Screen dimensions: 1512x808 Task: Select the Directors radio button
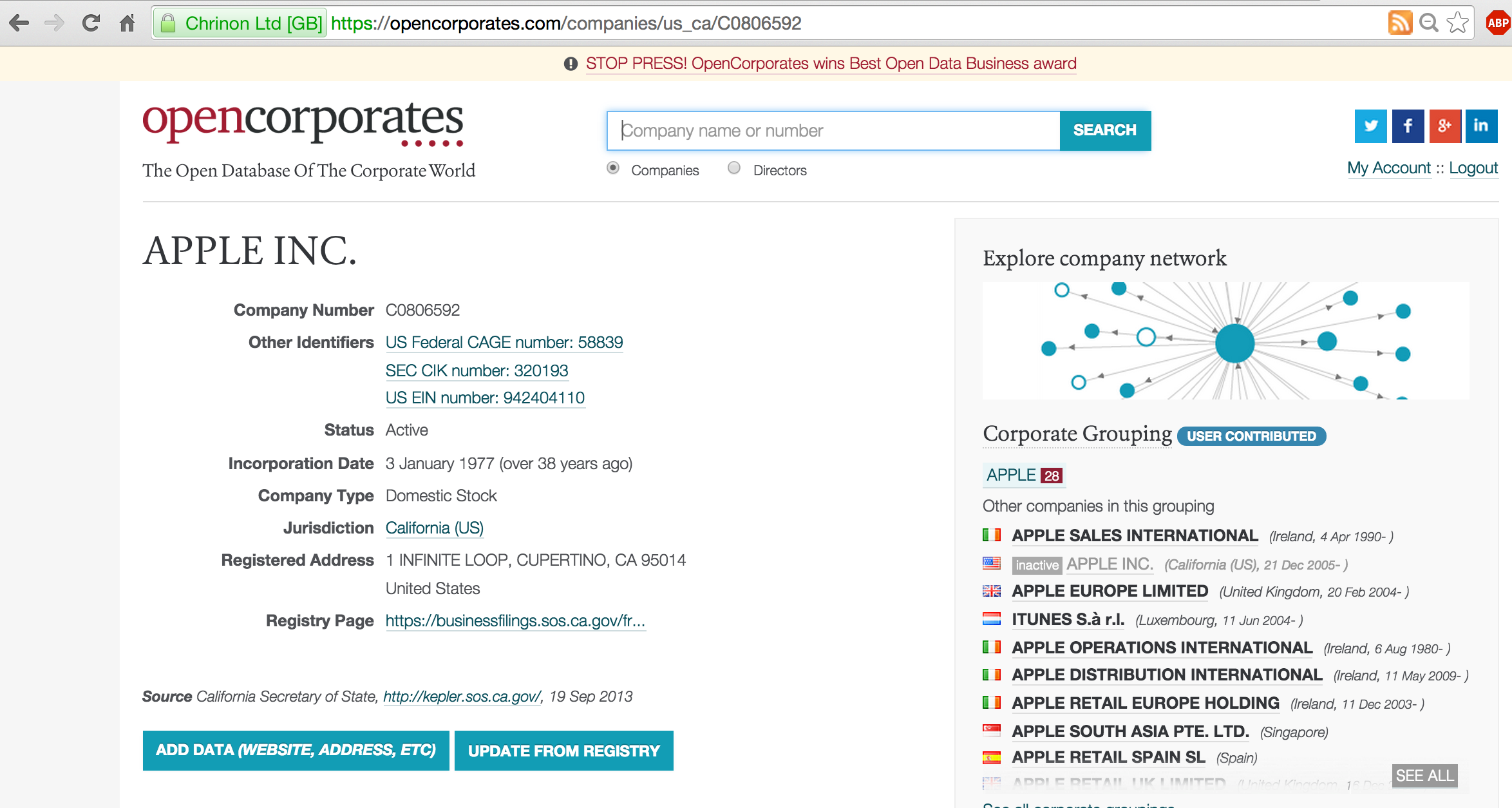tap(734, 168)
